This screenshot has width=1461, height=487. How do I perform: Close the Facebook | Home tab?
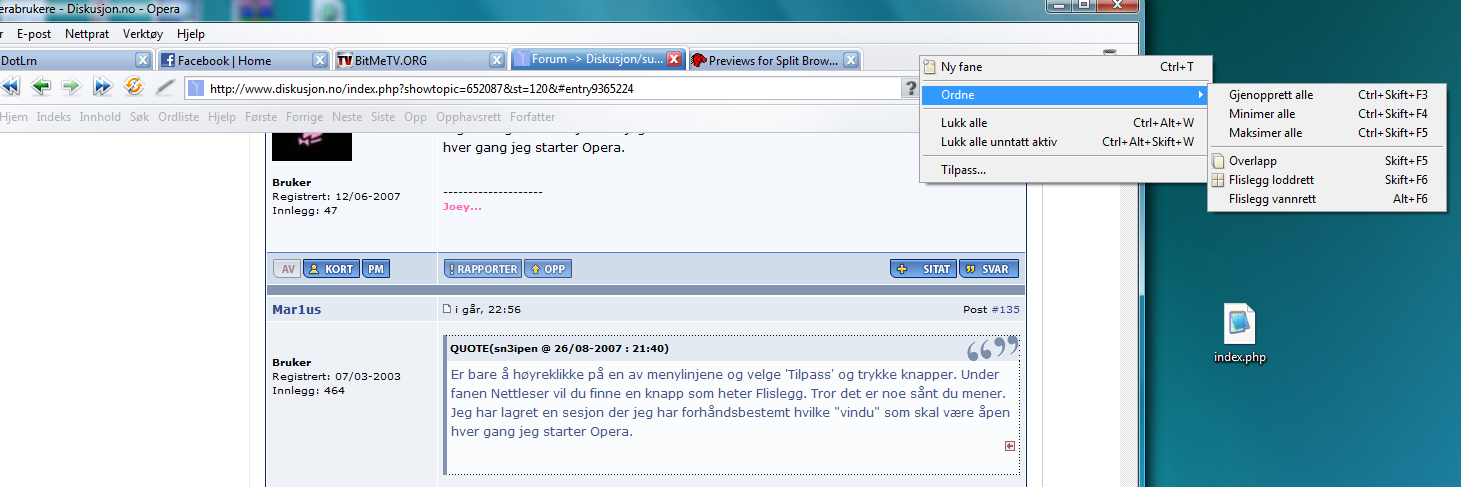(319, 60)
